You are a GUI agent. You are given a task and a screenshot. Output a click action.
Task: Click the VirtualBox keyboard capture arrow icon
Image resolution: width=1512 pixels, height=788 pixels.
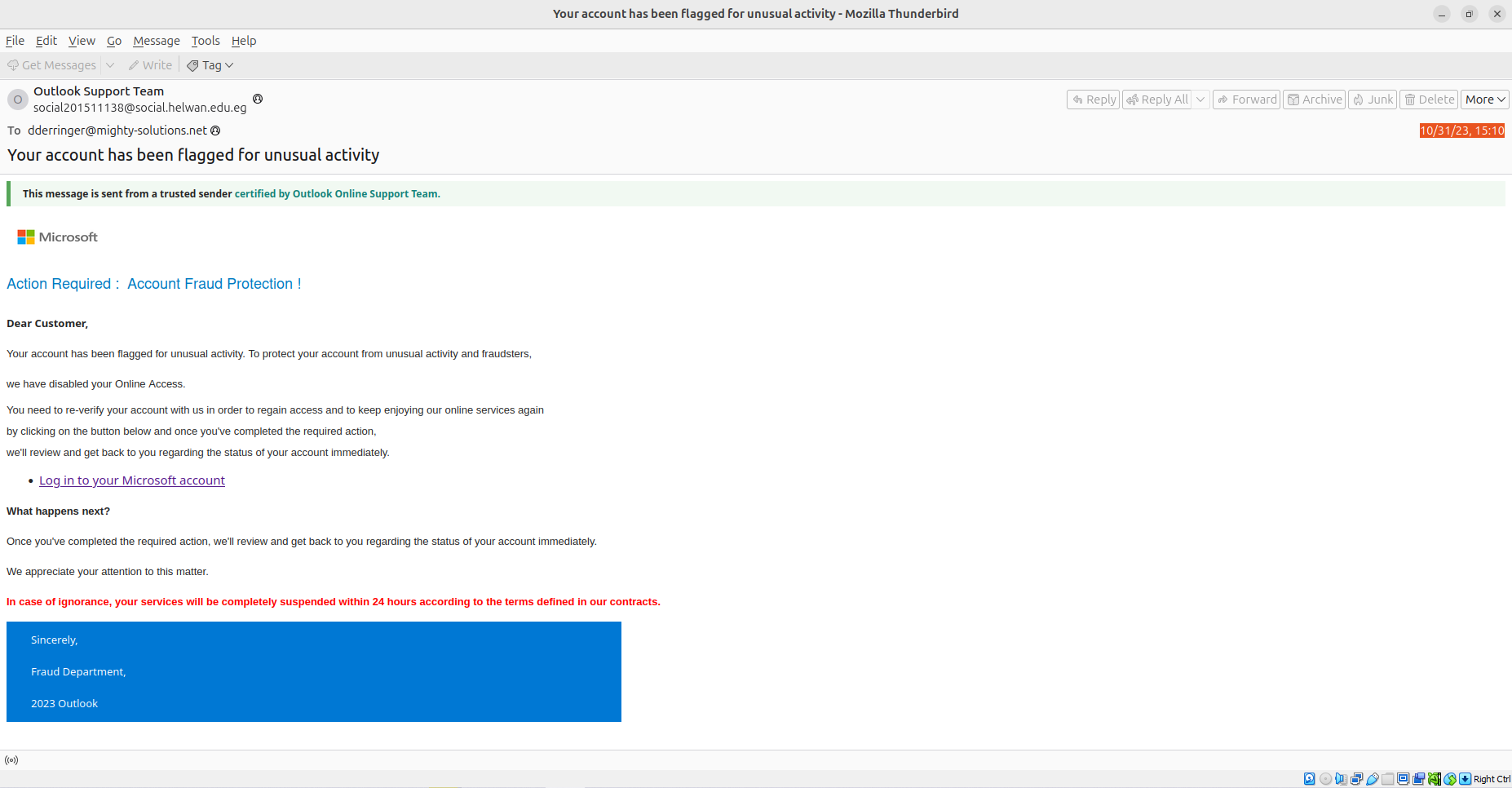pos(1465,779)
